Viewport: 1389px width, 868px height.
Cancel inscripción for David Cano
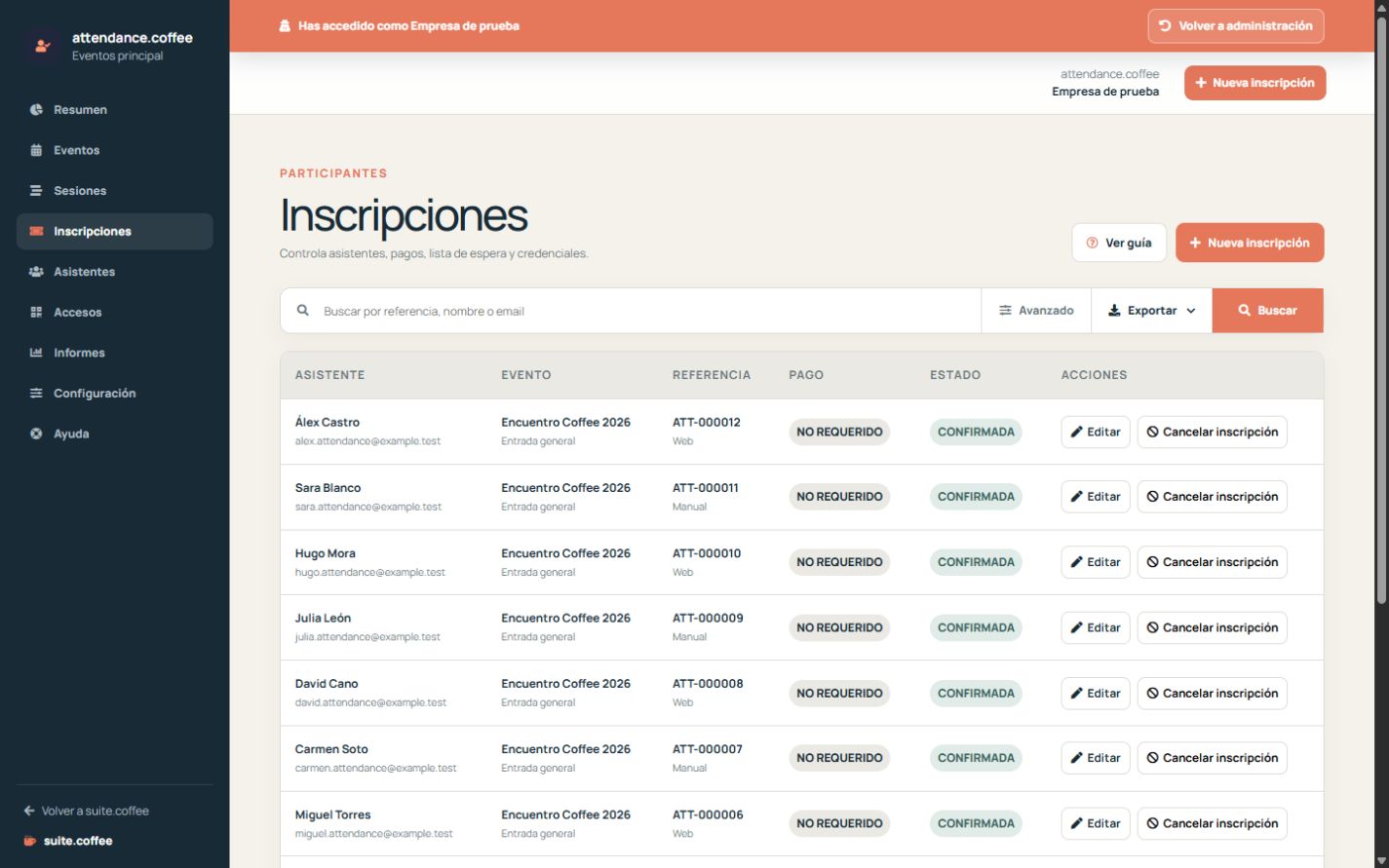point(1212,694)
